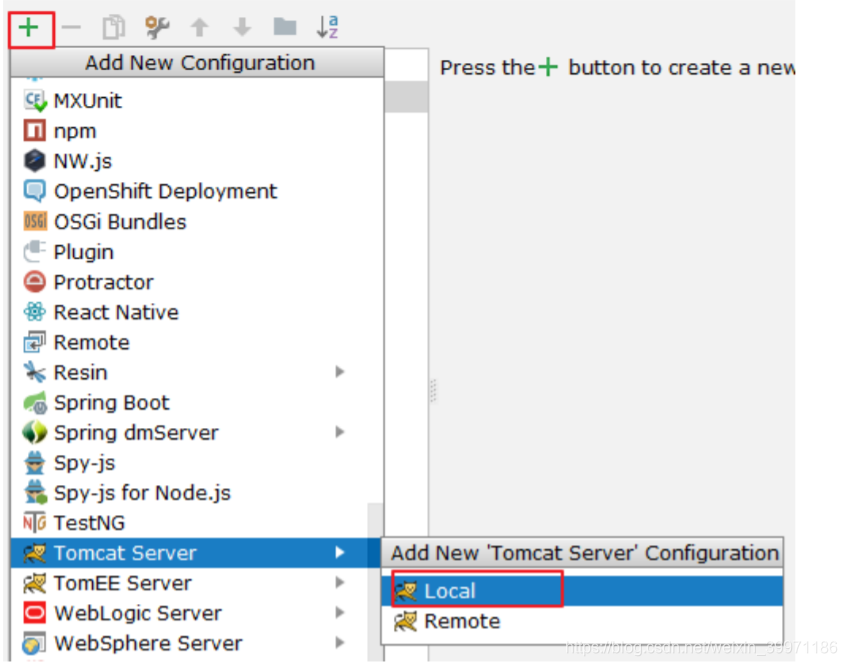Click the Sort alphabetically a-z icon
The image size is (847, 666).
(327, 27)
